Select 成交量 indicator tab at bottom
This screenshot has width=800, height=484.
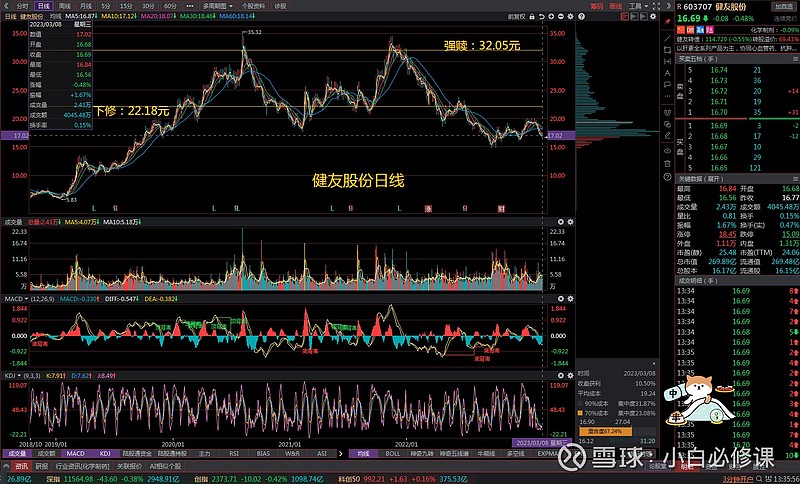coord(17,453)
